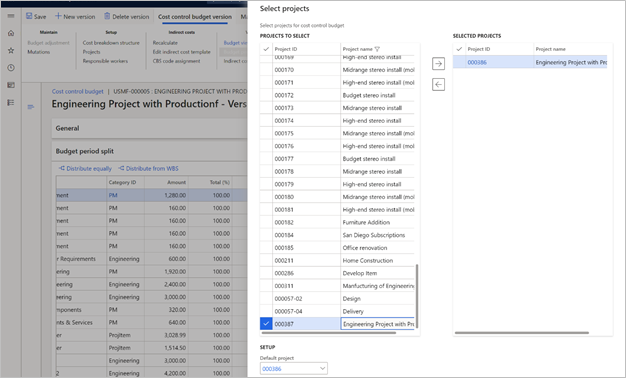Choose Edit indirect cost template
626x378 pixels.
(182, 52)
